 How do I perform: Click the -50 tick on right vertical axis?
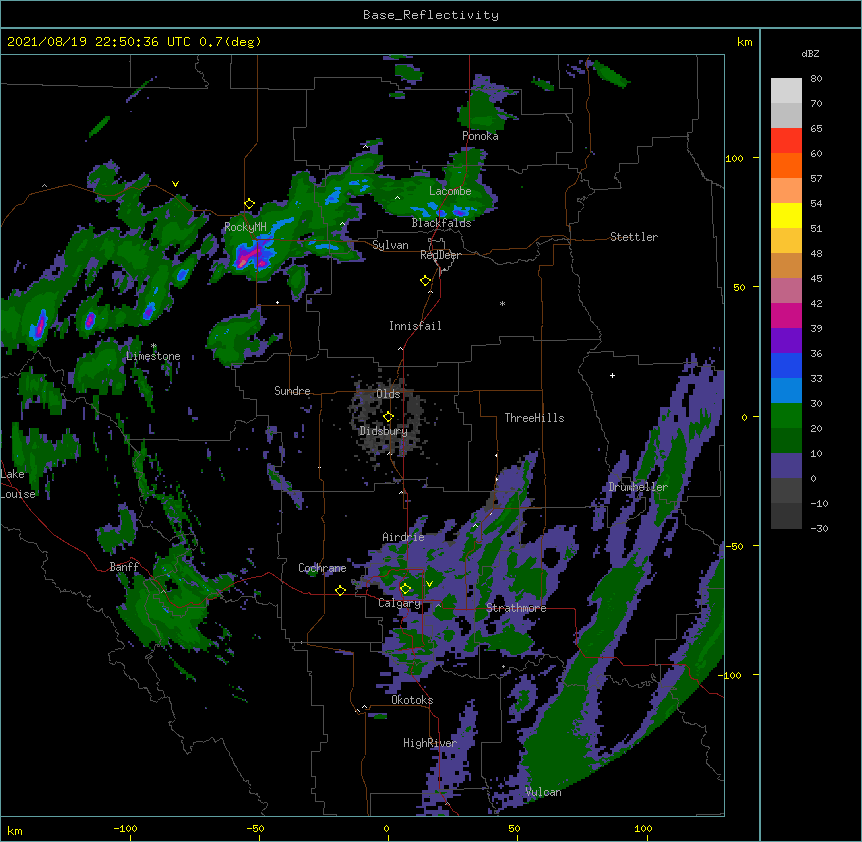734,546
